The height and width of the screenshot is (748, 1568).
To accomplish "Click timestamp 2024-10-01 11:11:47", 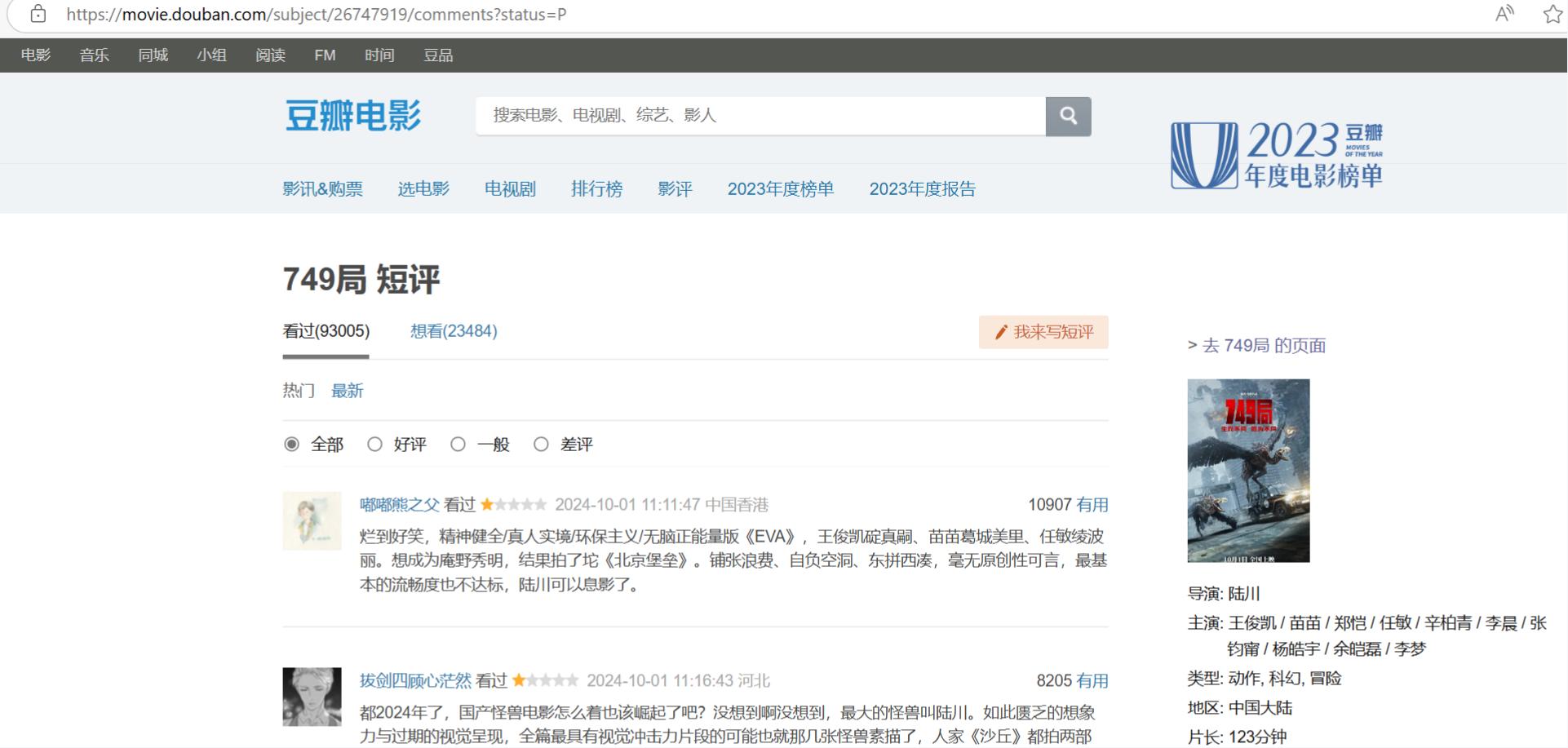I will [x=627, y=505].
